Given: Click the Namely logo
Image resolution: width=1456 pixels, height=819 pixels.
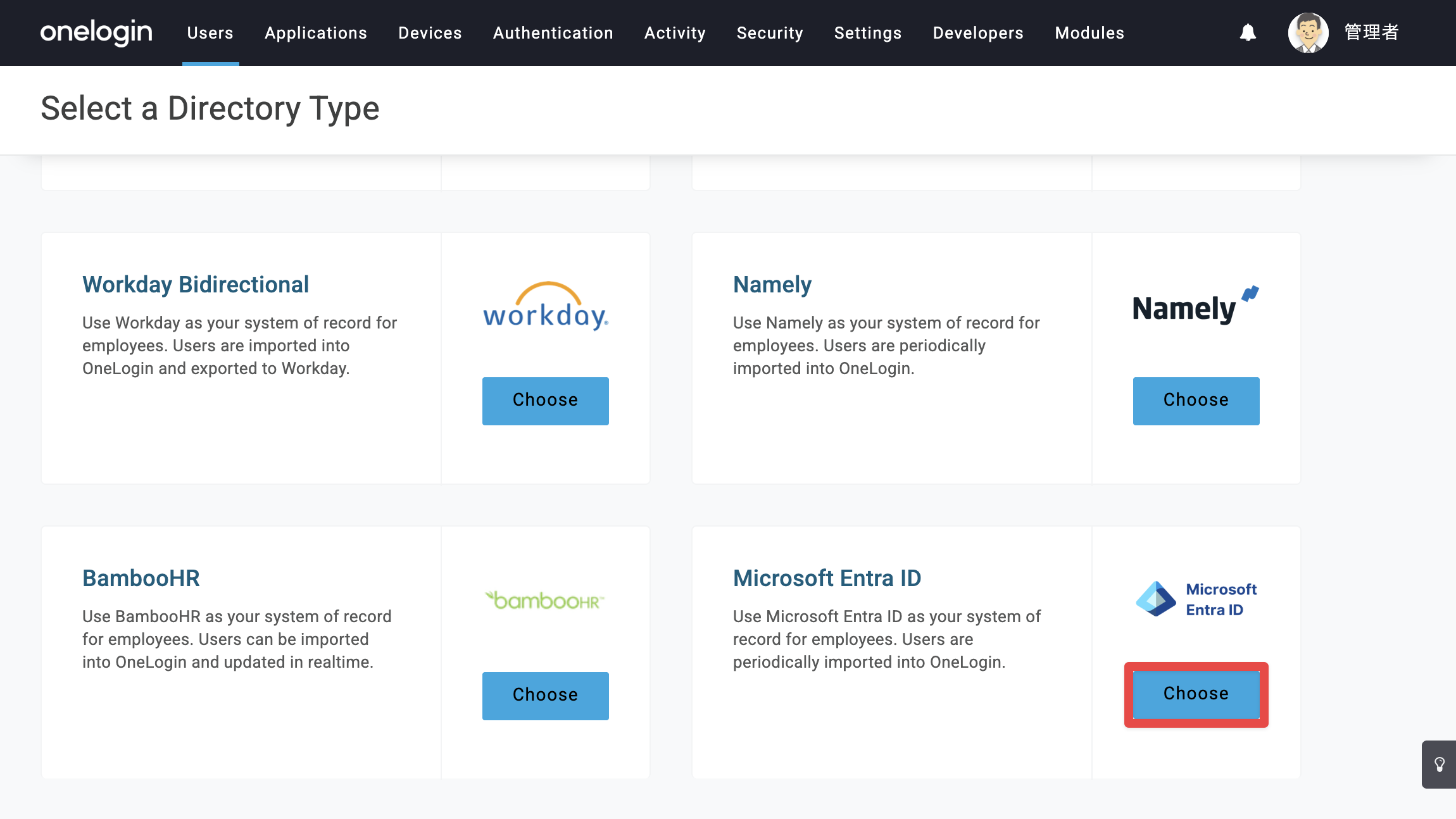Looking at the screenshot, I should coord(1196,305).
